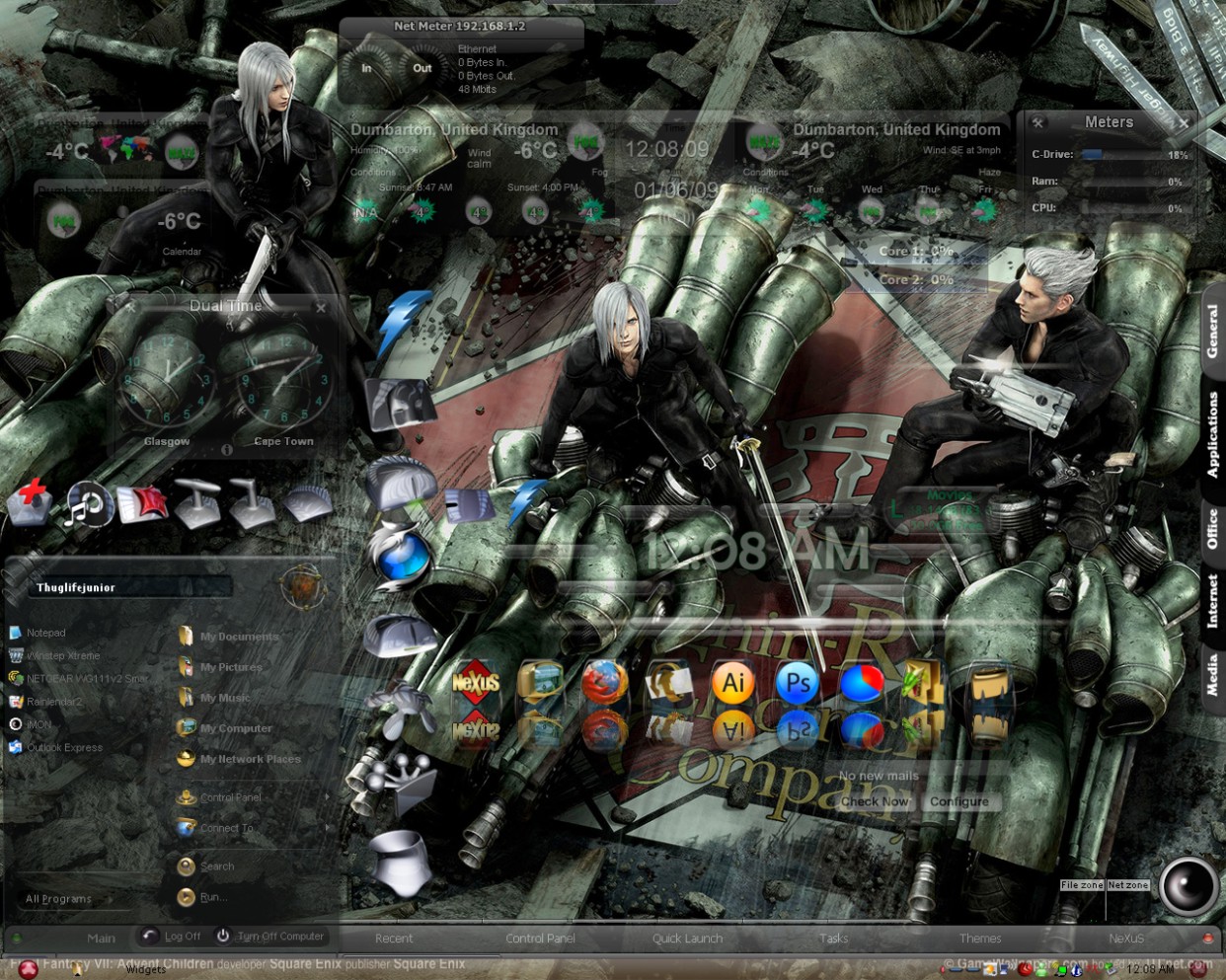The height and width of the screenshot is (980, 1226).
Task: Click the round speaker orb near File zone
Action: coord(1188,886)
